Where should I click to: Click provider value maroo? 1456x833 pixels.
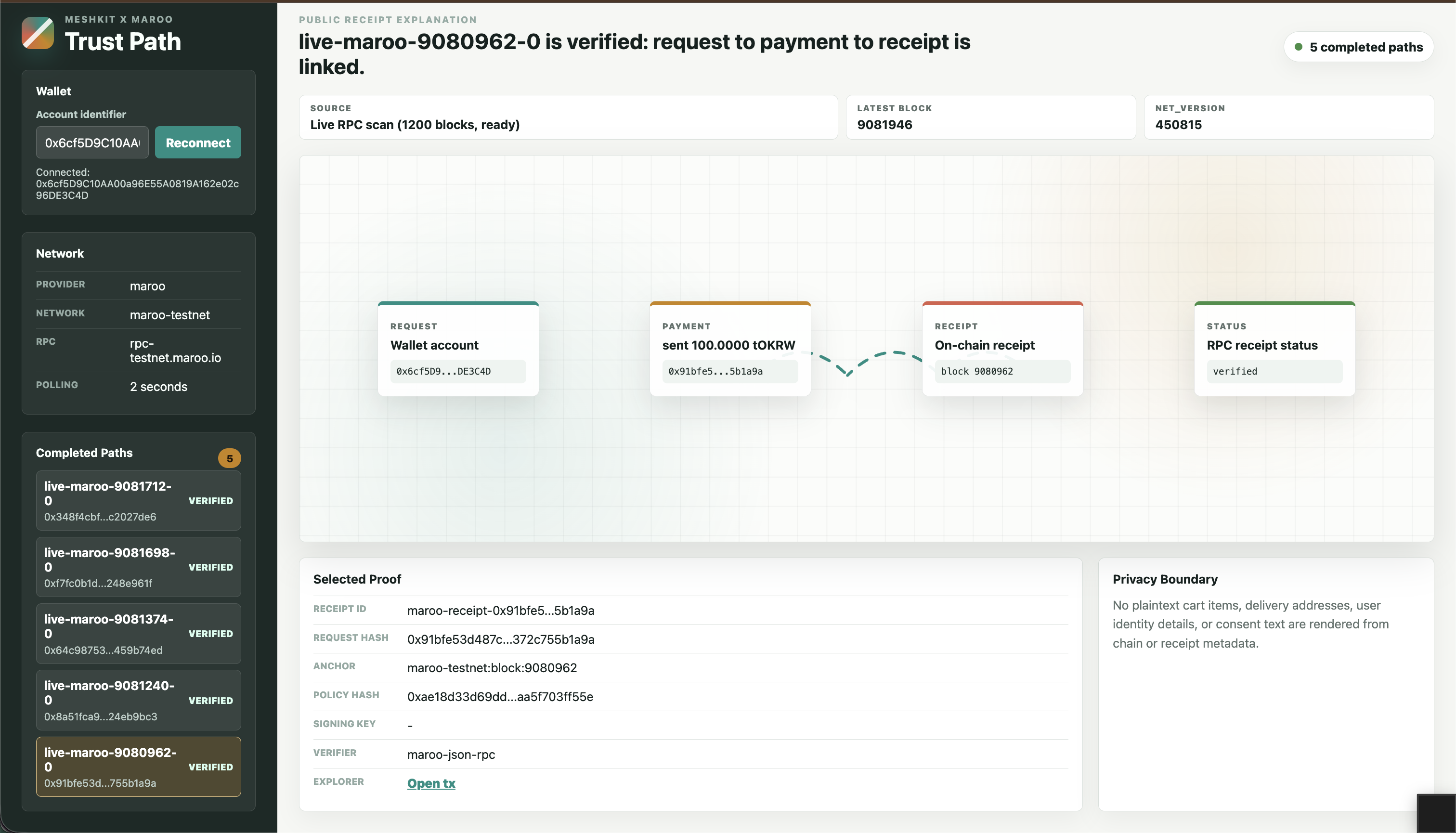coord(148,286)
